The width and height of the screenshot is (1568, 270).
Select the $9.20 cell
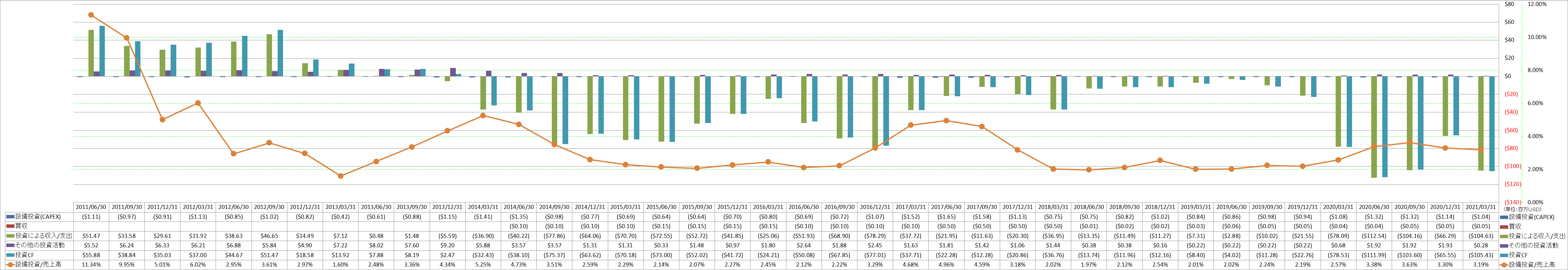[448, 246]
